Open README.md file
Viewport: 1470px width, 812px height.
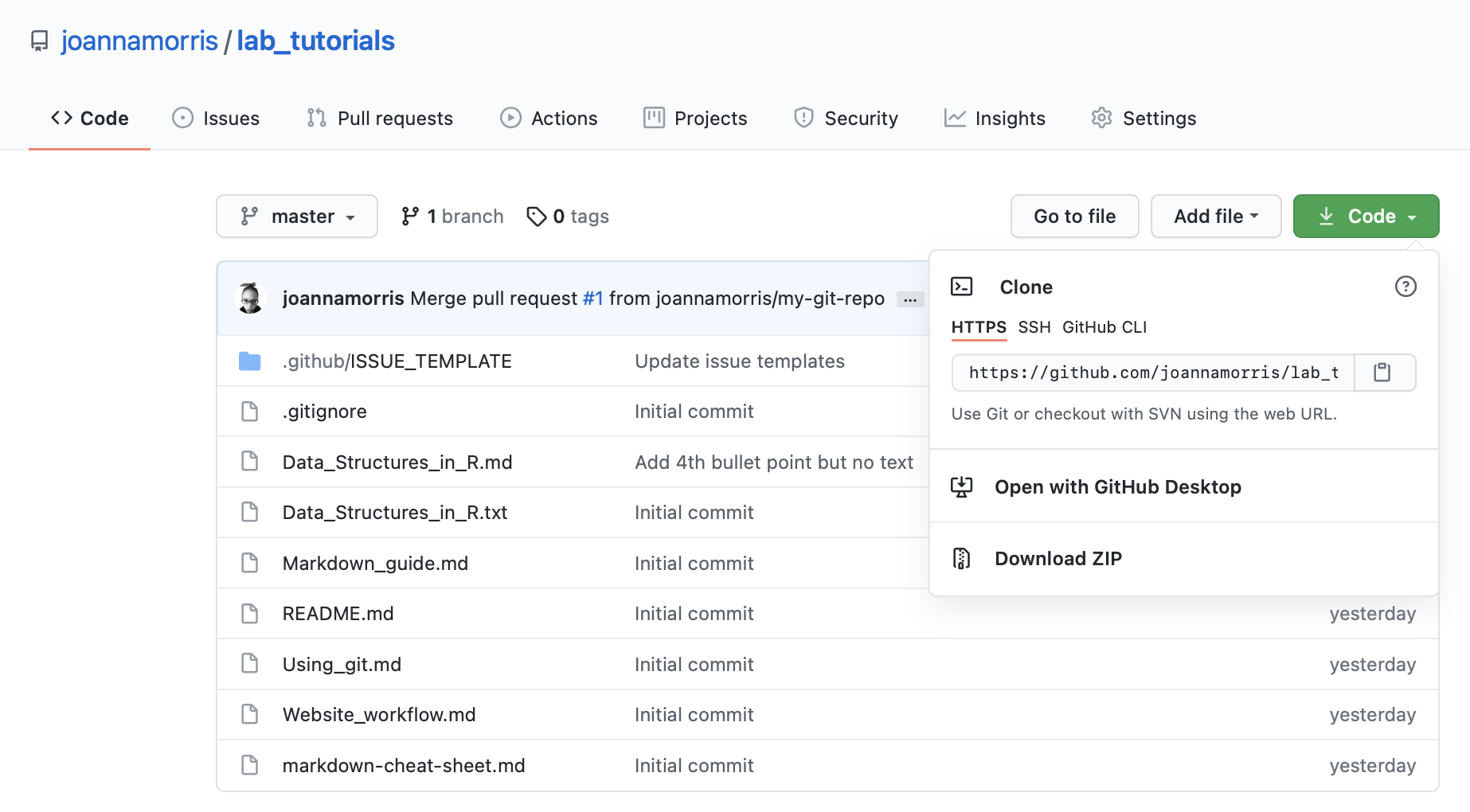(338, 613)
